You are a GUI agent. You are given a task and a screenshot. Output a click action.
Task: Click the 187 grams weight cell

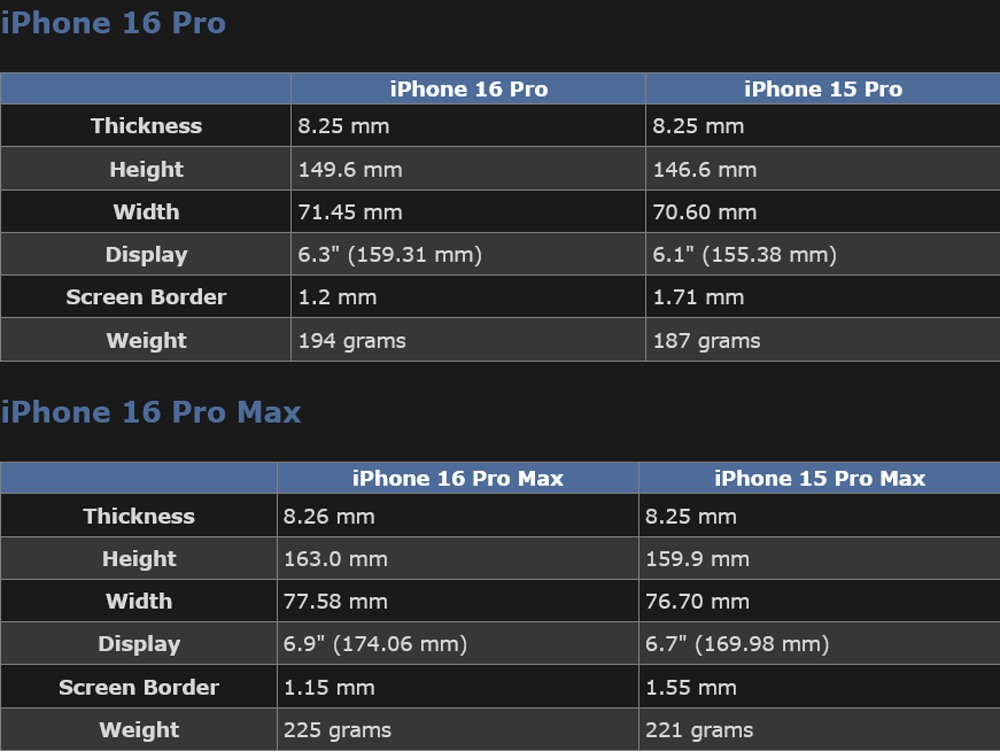point(823,340)
